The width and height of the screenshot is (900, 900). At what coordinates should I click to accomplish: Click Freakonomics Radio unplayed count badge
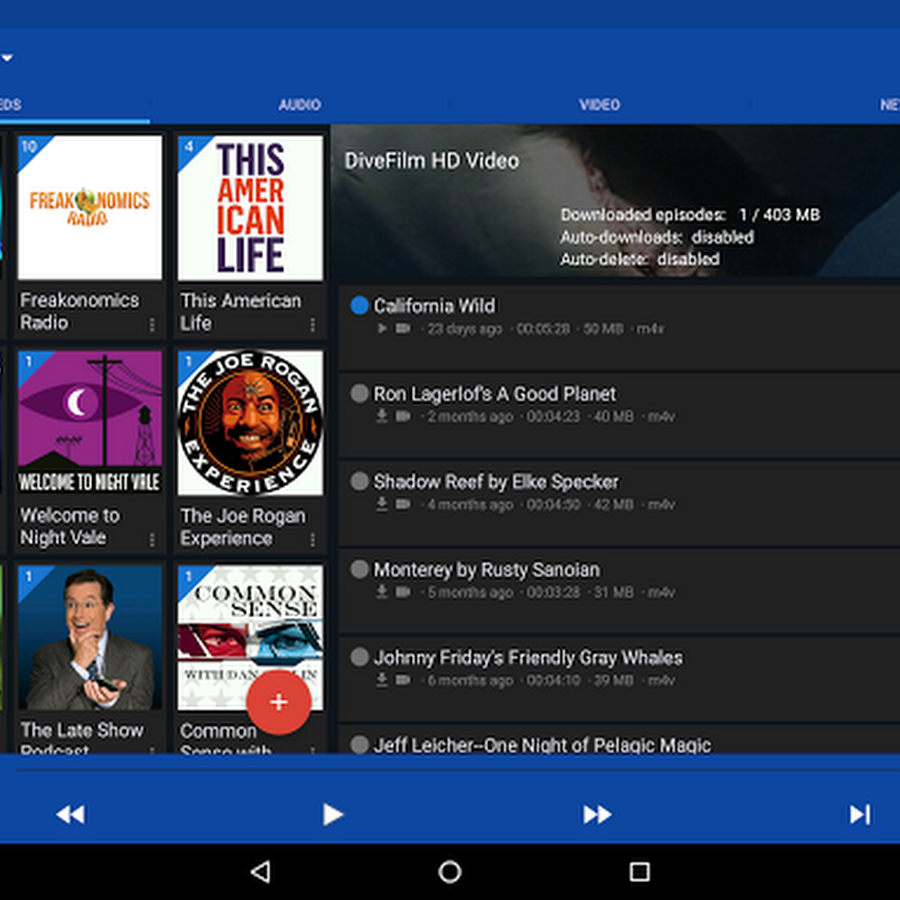(30, 147)
